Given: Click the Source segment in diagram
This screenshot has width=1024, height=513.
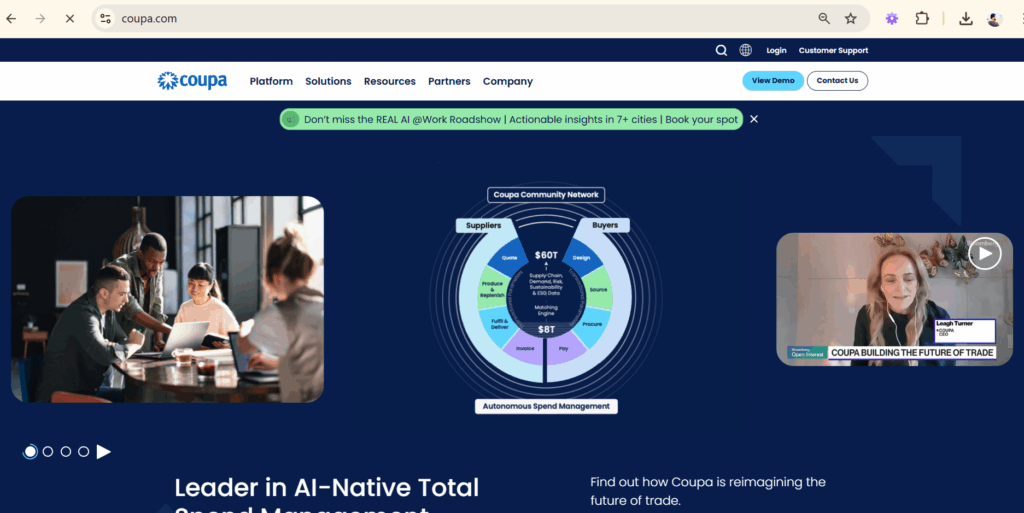Looking at the screenshot, I should point(598,289).
